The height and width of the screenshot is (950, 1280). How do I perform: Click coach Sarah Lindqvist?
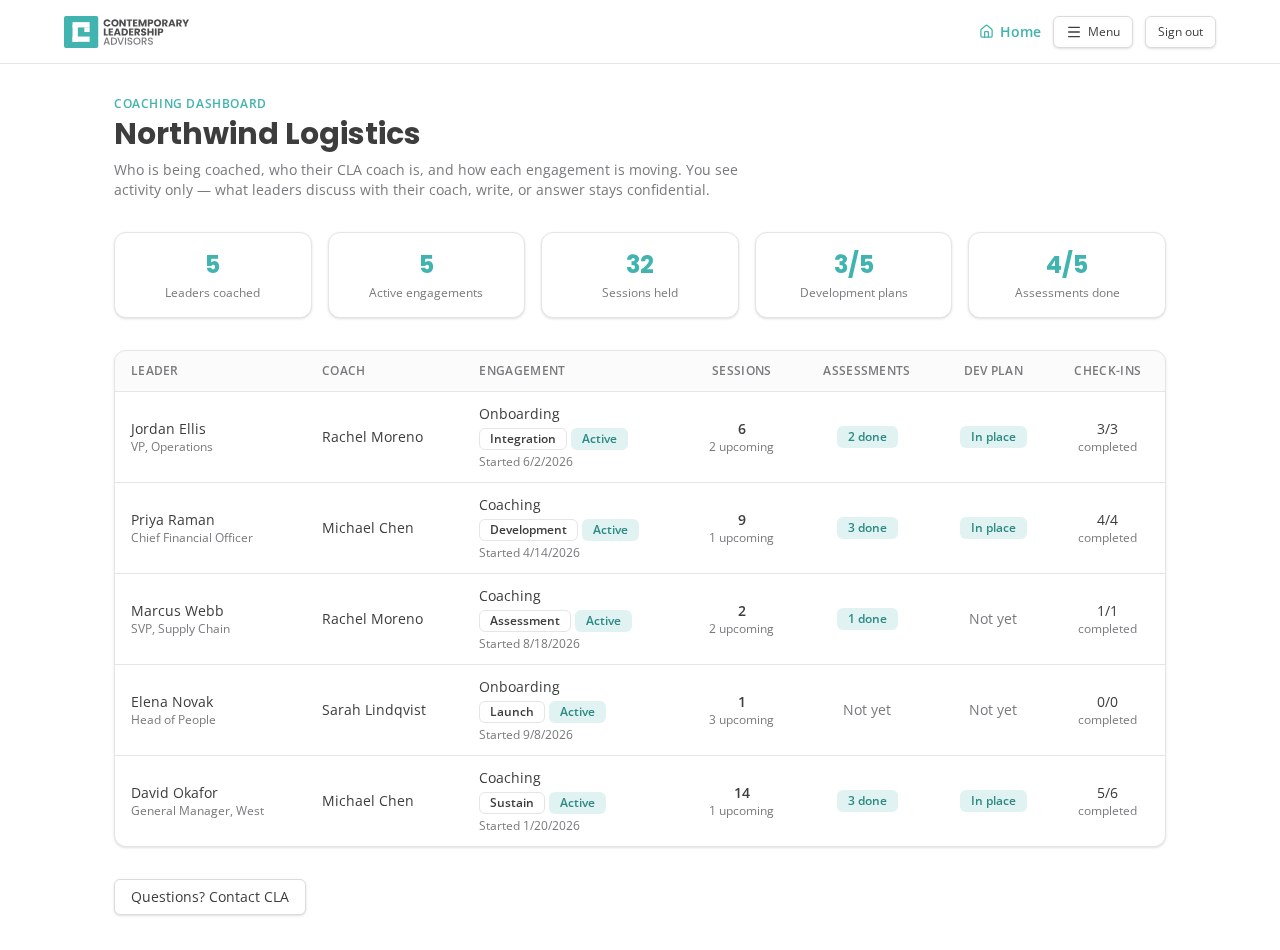click(x=374, y=710)
